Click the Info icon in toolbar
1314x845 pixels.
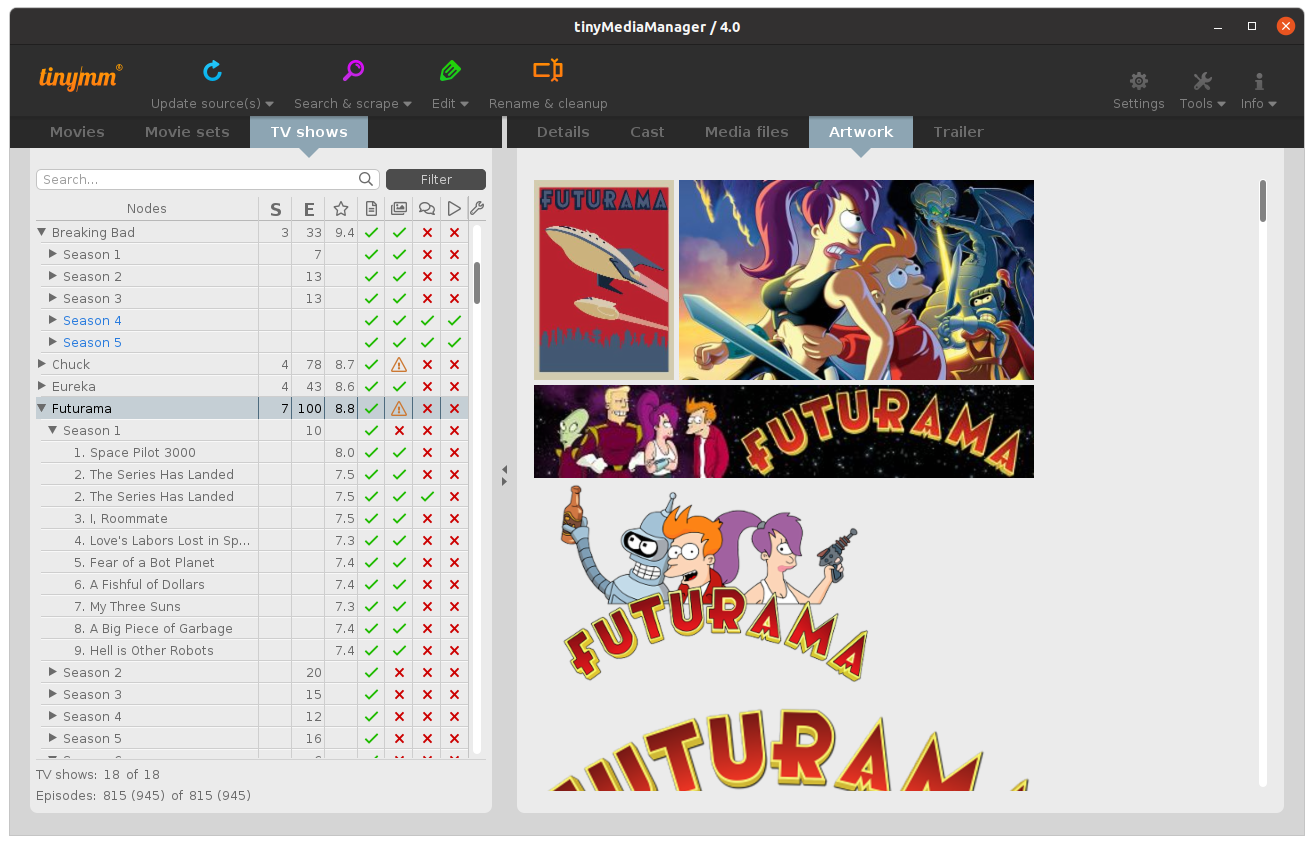point(1258,82)
